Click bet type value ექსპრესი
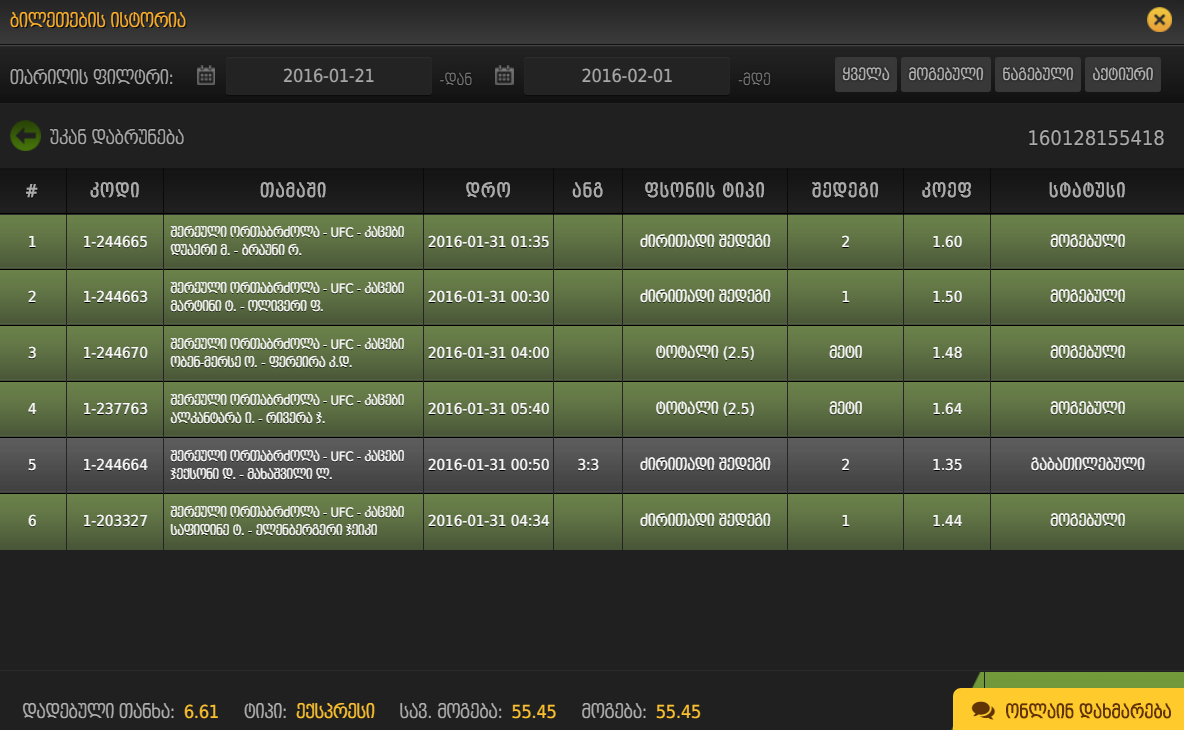Viewport: 1184px width, 730px height. pos(335,711)
